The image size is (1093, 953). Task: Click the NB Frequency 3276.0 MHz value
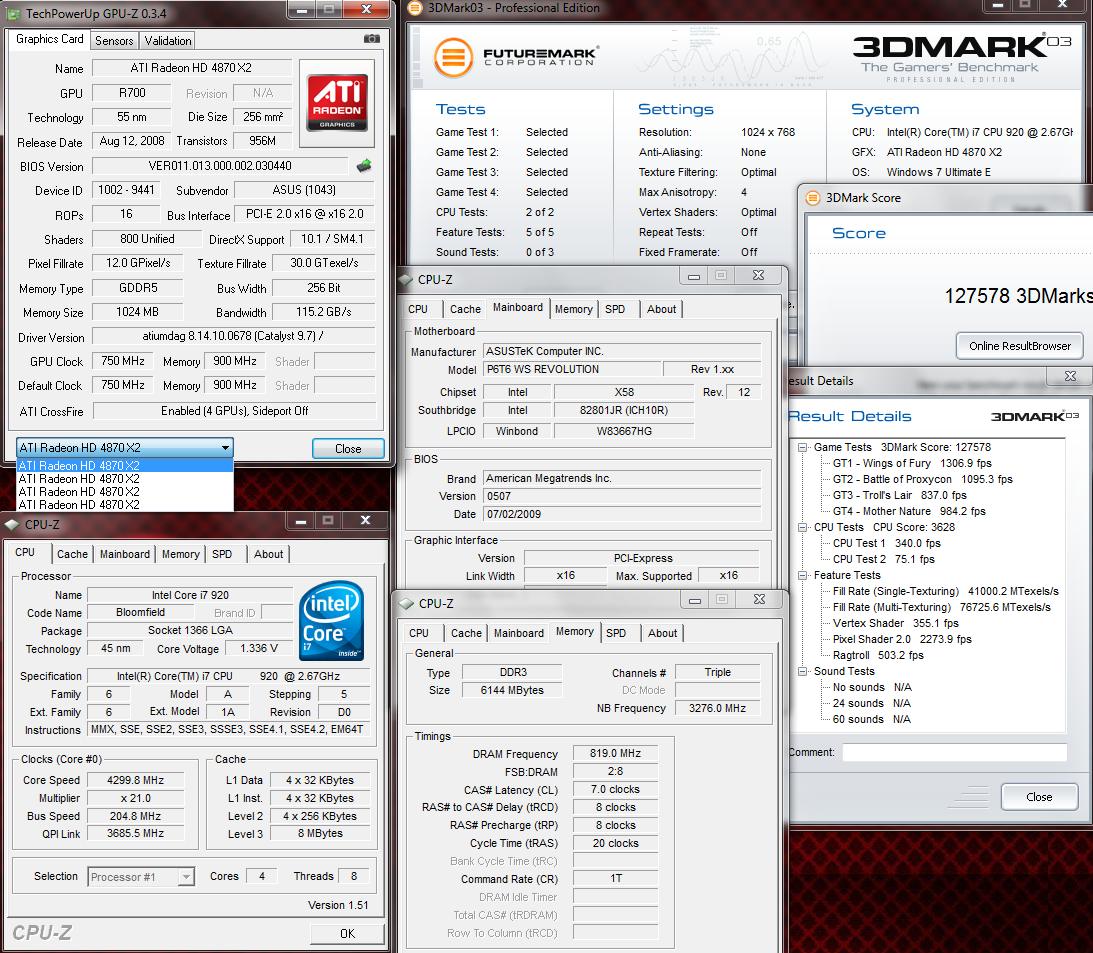[717, 708]
